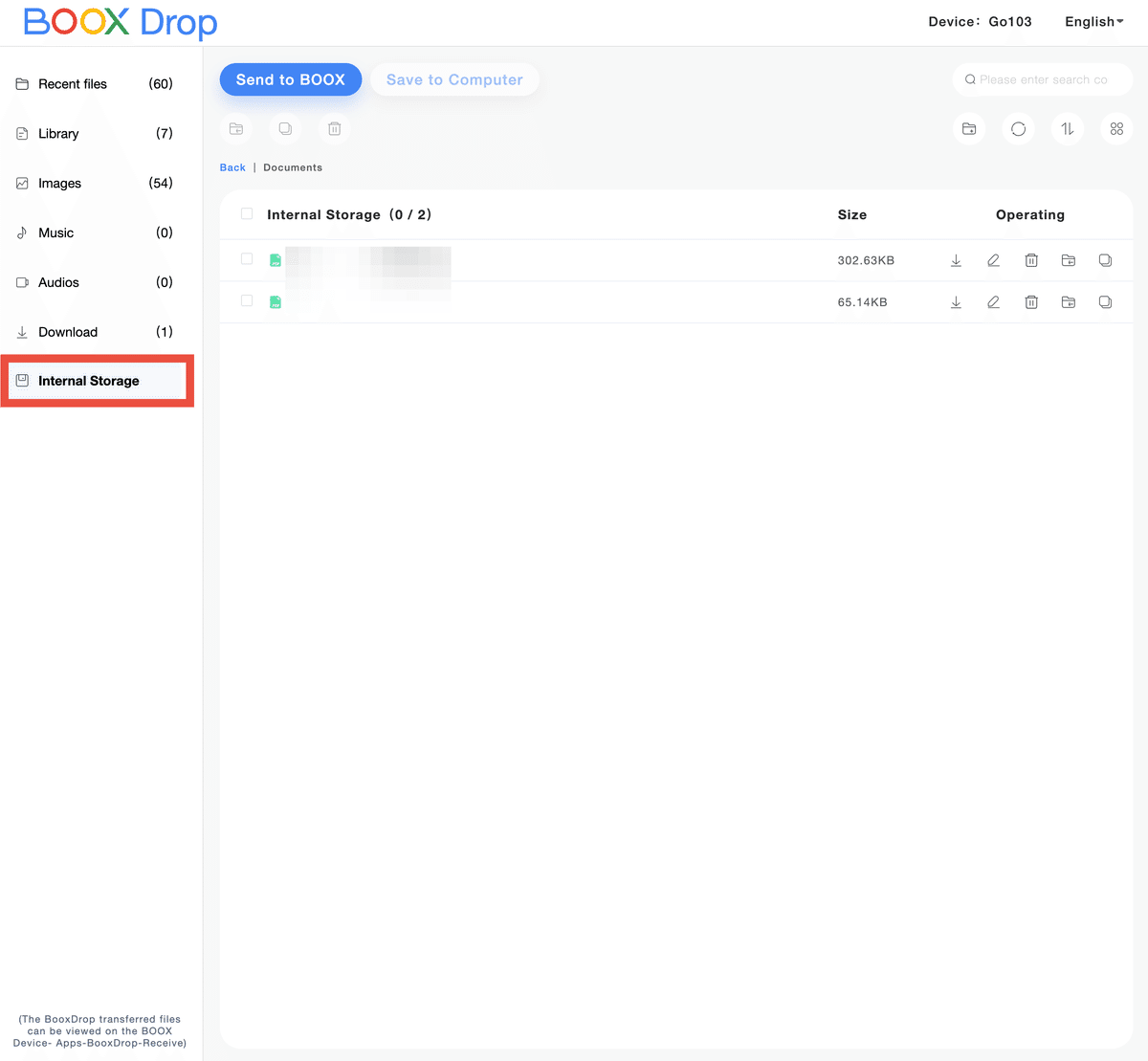Rename the 65.14KB file
Viewport: 1148px width, 1061px height.
coord(993,302)
